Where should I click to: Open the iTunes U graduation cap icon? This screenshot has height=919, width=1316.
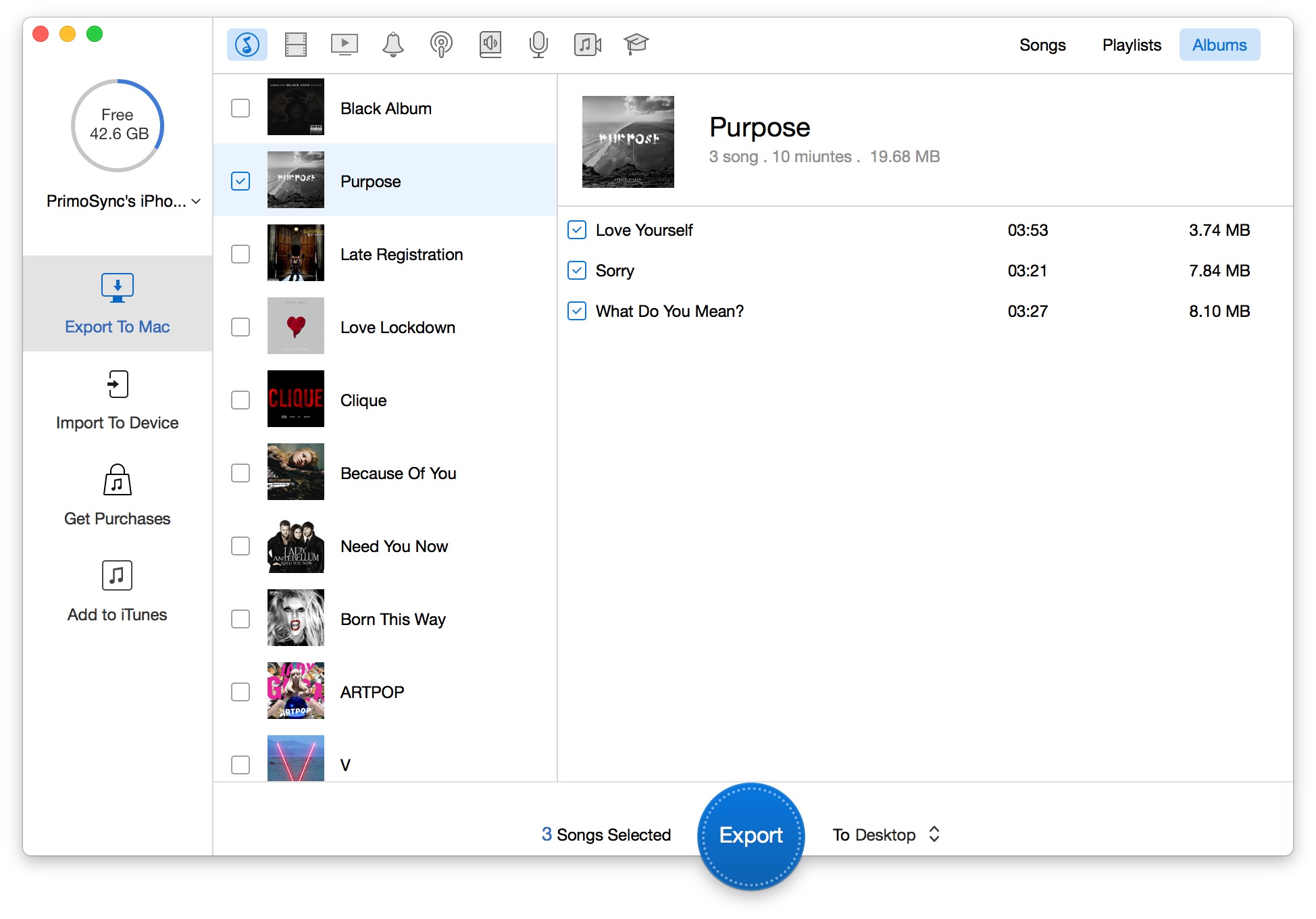click(636, 45)
